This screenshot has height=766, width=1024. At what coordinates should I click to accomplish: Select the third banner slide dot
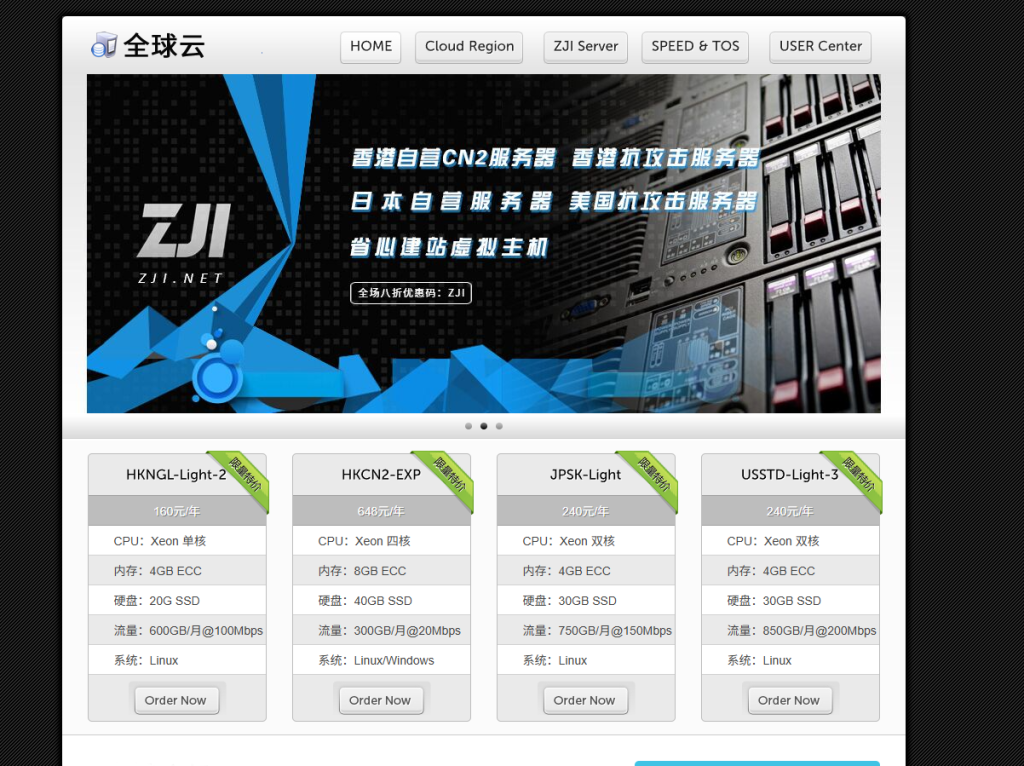pyautogui.click(x=500, y=426)
